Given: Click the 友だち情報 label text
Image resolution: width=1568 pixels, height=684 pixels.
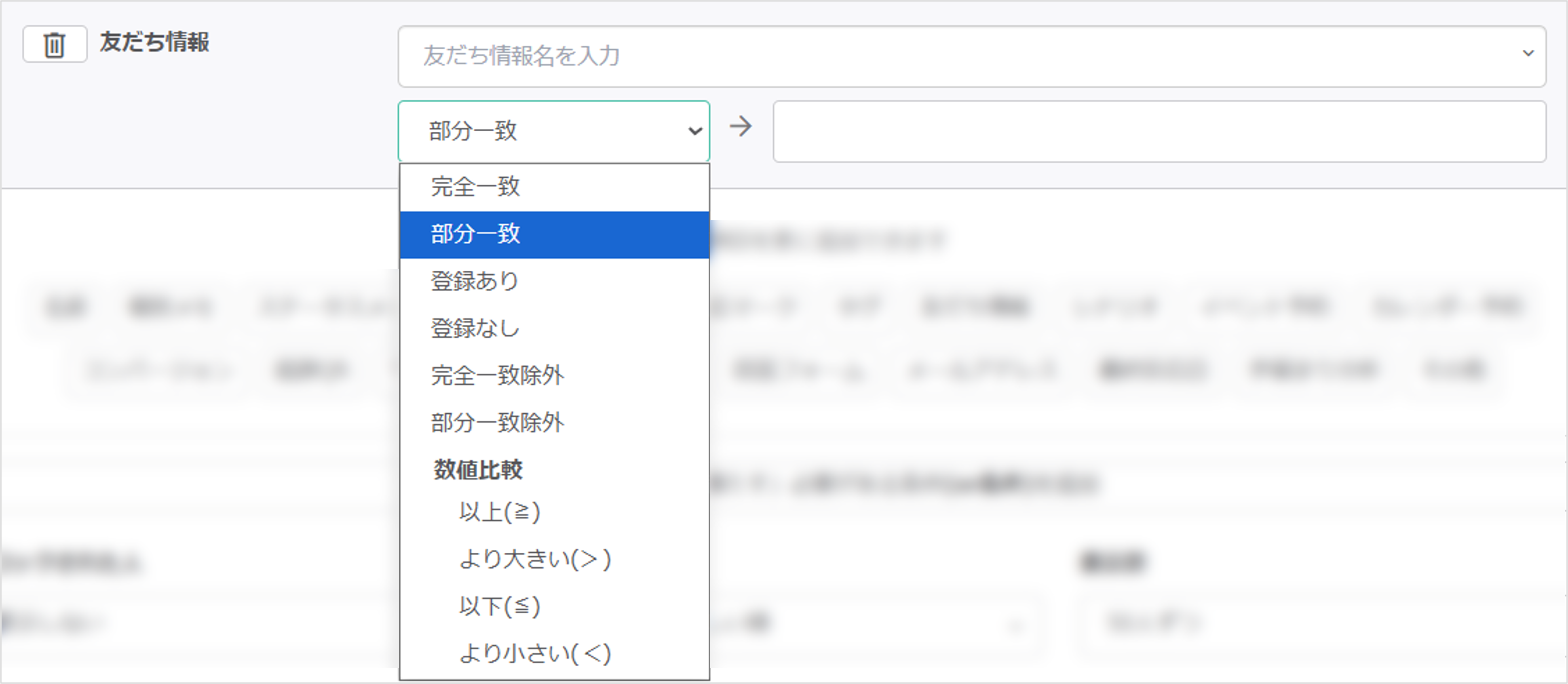Looking at the screenshot, I should click(154, 42).
